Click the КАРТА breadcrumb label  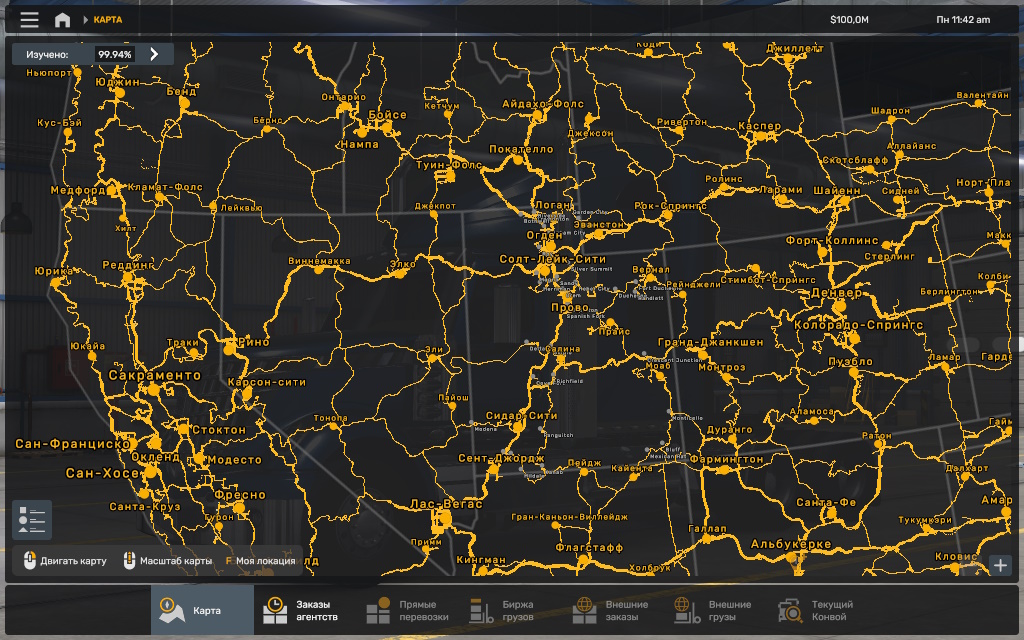pyautogui.click(x=108, y=20)
